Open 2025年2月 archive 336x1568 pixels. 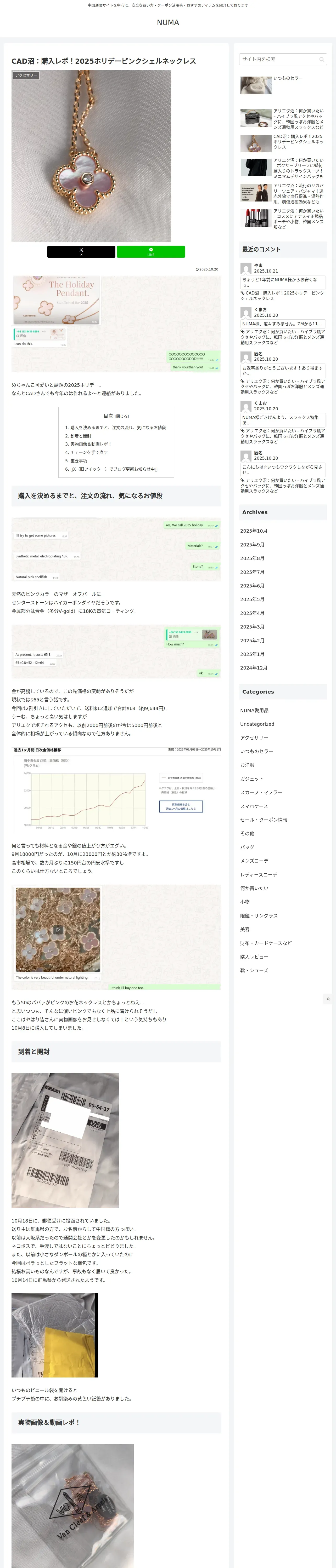(253, 640)
